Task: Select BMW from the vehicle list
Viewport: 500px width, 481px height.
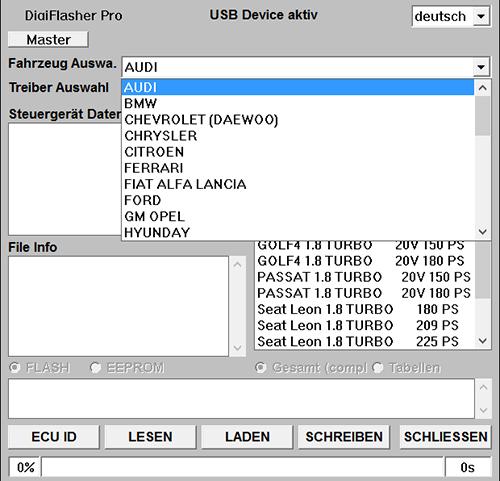Action: 298,103
